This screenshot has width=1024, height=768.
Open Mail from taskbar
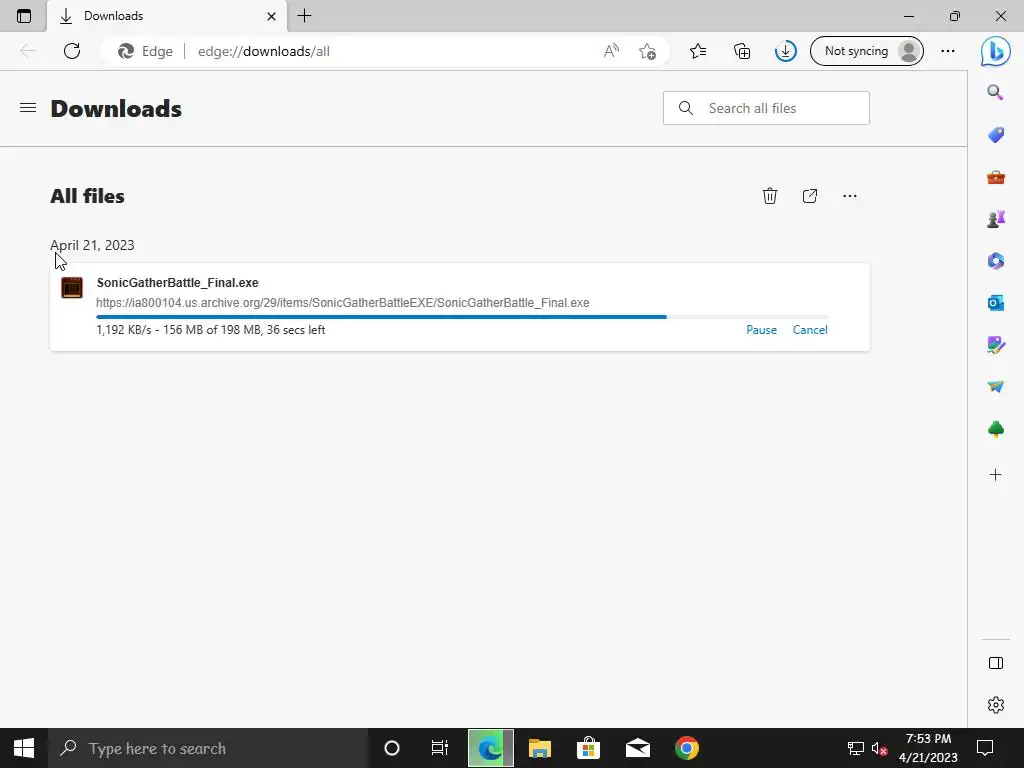(637, 748)
